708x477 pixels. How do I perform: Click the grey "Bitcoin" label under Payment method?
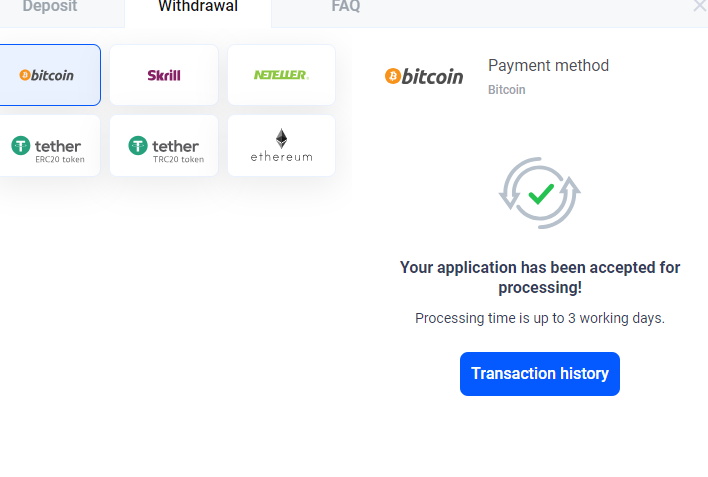pyautogui.click(x=506, y=90)
